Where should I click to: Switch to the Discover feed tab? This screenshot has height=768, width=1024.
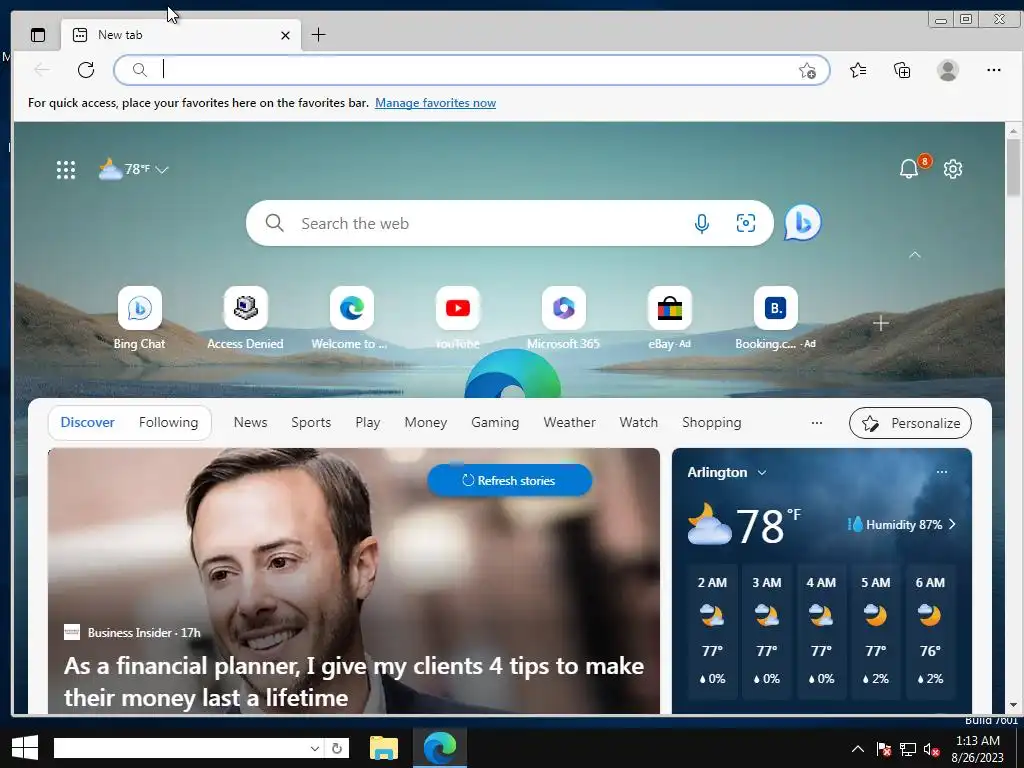click(88, 423)
